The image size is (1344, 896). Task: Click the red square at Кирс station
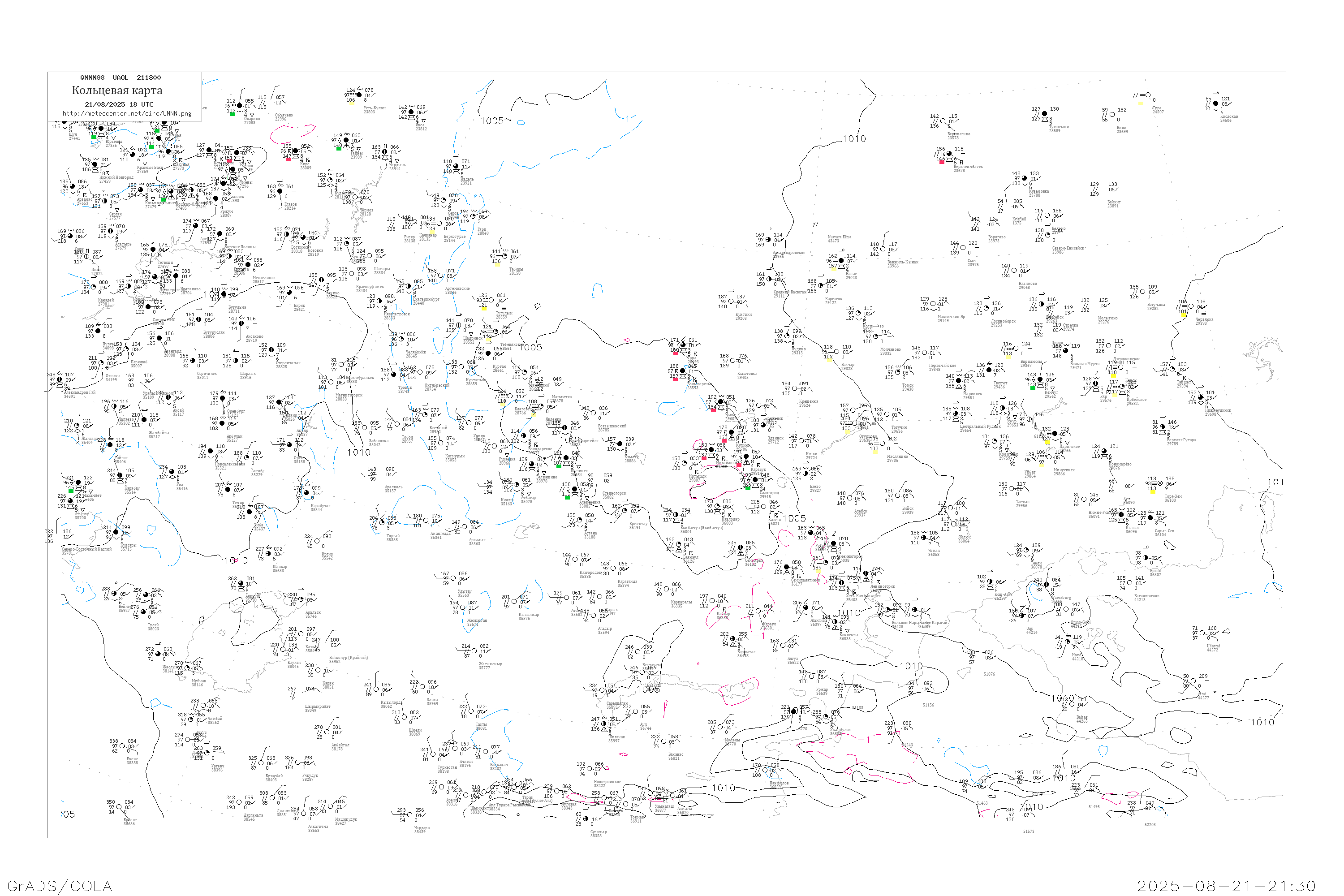(288, 159)
